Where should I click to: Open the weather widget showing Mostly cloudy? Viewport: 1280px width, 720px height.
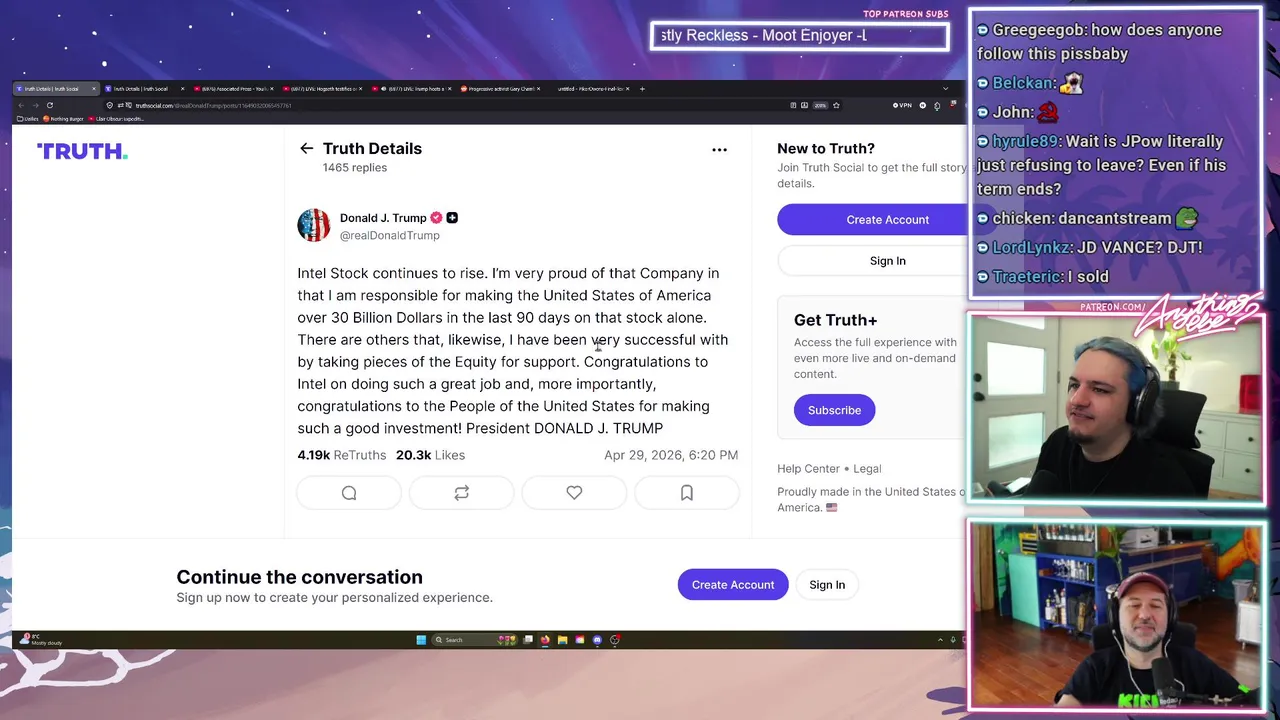[x=40, y=640]
